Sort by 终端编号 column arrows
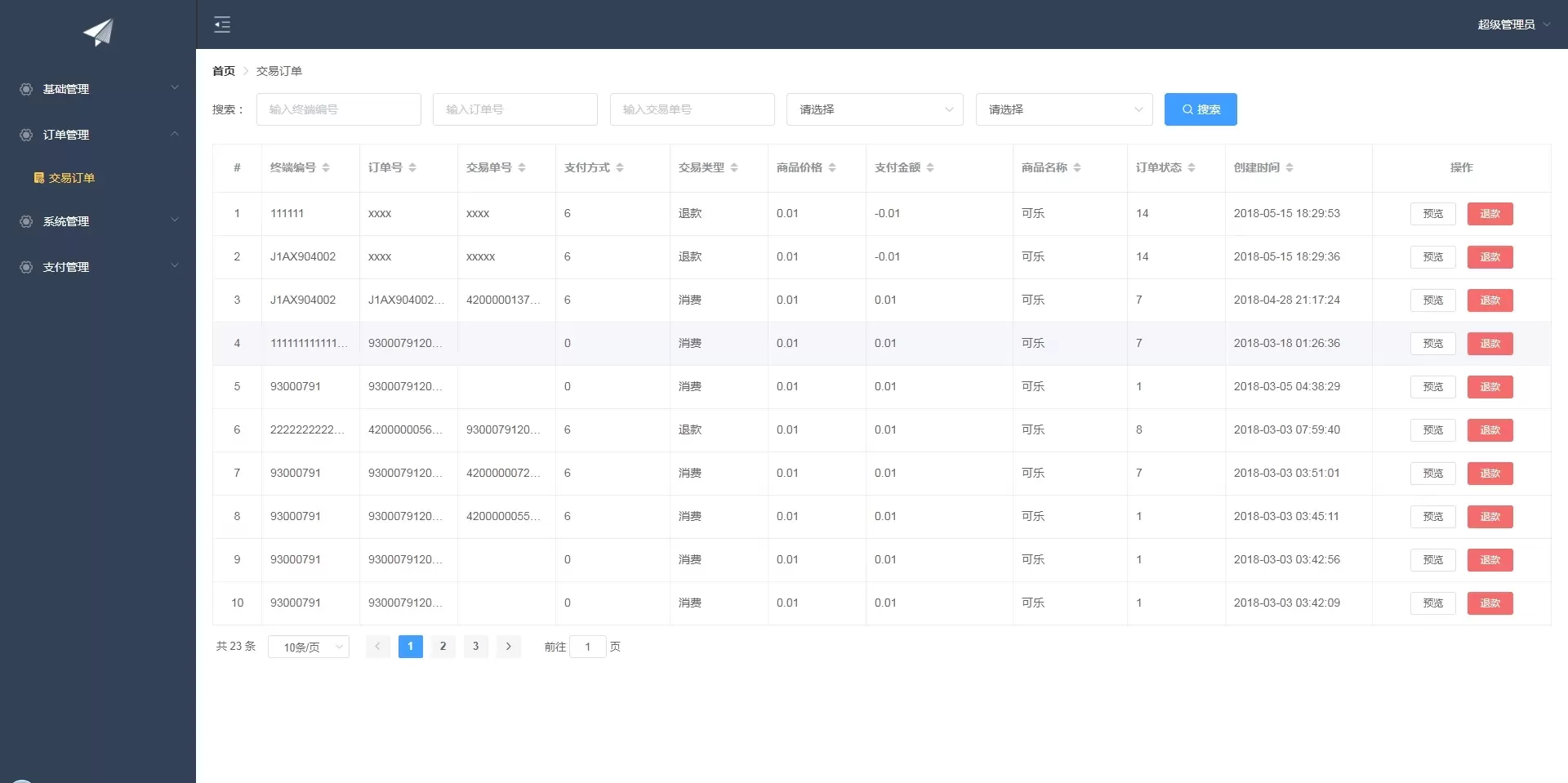This screenshot has width=1568, height=783. click(x=326, y=167)
